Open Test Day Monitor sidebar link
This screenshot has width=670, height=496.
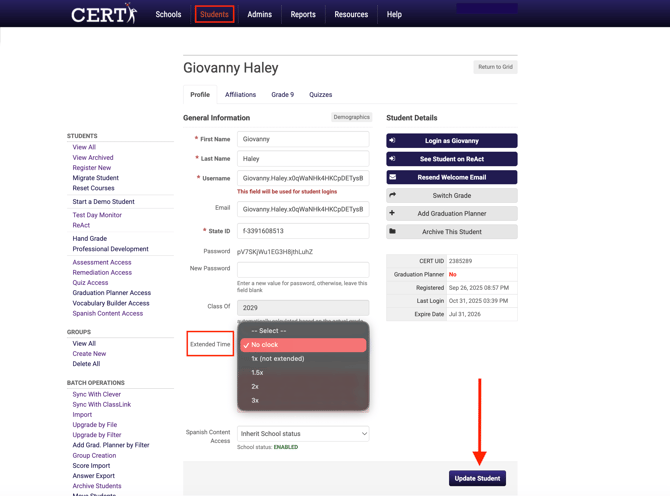coord(97,215)
